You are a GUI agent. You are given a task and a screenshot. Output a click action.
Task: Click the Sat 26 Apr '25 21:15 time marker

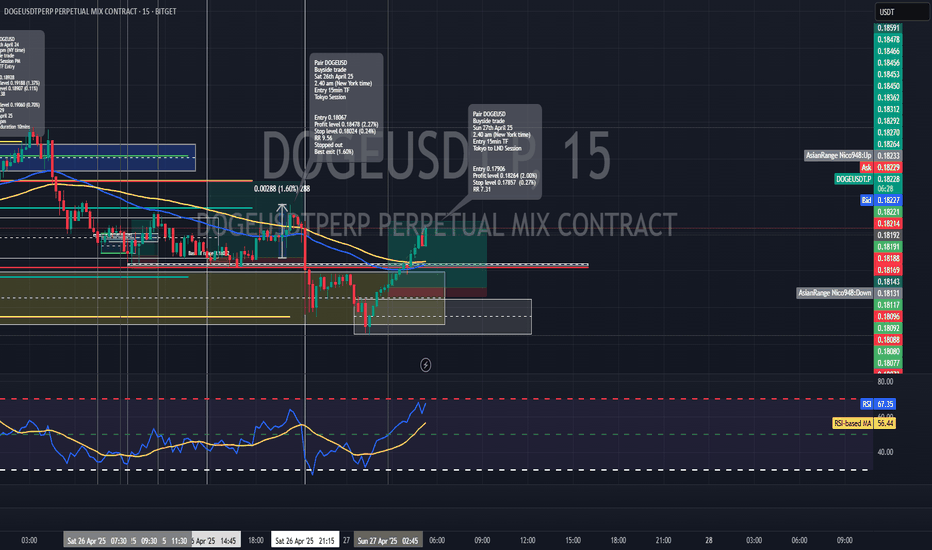tap(305, 540)
